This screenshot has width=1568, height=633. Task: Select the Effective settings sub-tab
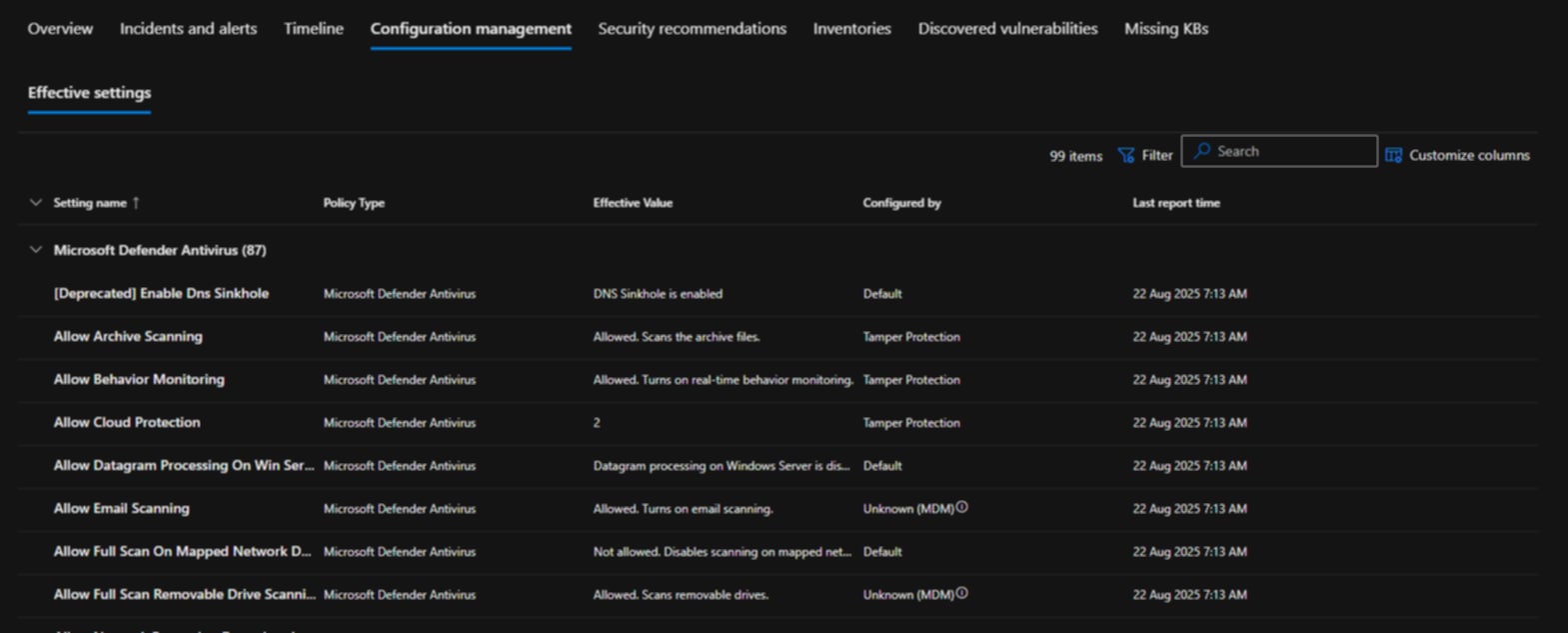89,93
